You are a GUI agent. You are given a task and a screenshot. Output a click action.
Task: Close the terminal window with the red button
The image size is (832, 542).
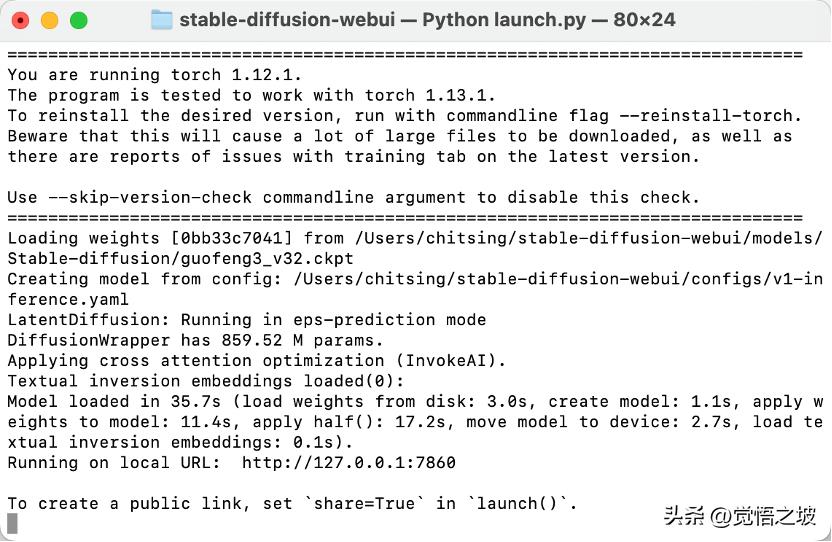point(21,20)
